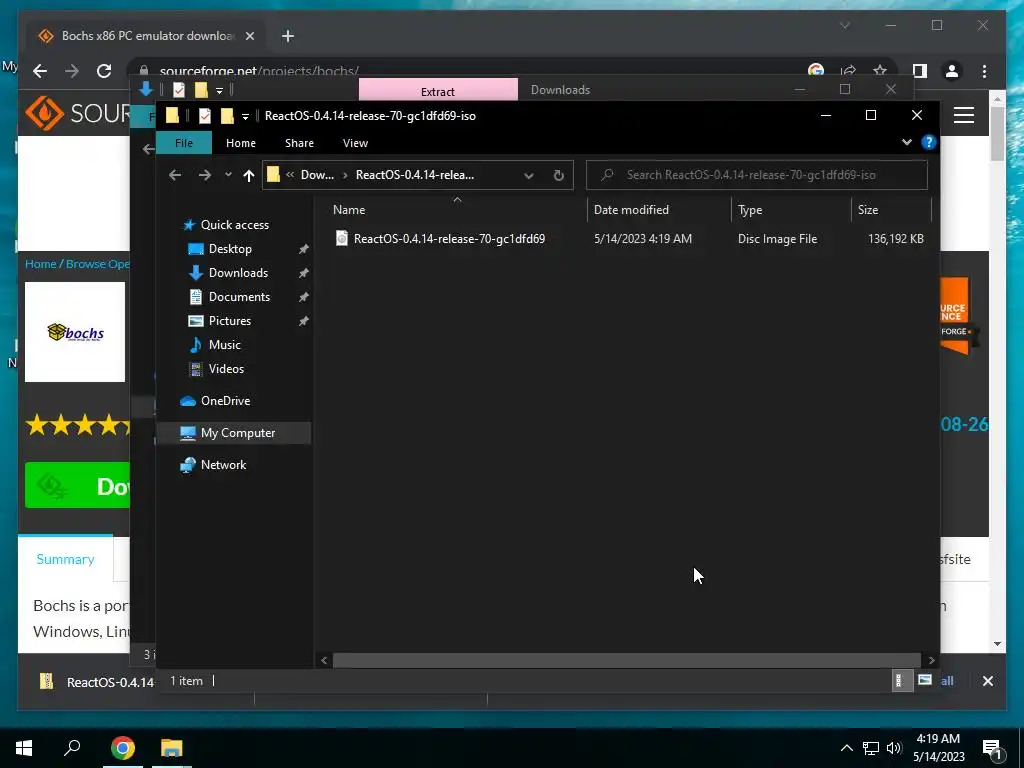Open the ReactOS-0.4.14-release-70-gc1dfd69 disc image file
Viewport: 1024px width, 768px height.
tap(449, 239)
